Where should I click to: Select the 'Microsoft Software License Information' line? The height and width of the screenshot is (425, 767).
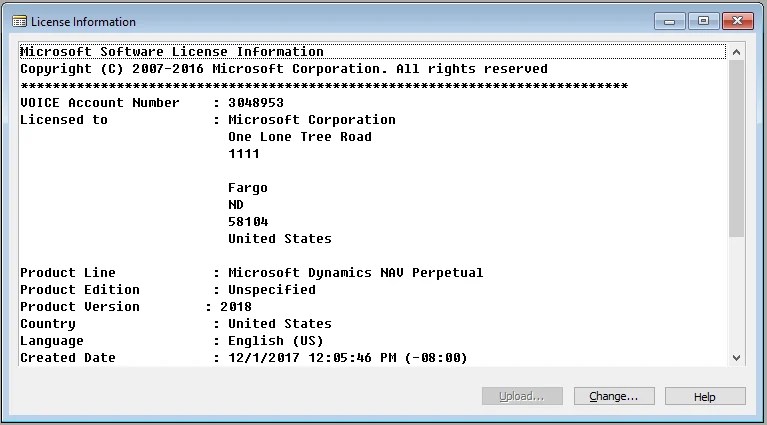pyautogui.click(x=372, y=51)
